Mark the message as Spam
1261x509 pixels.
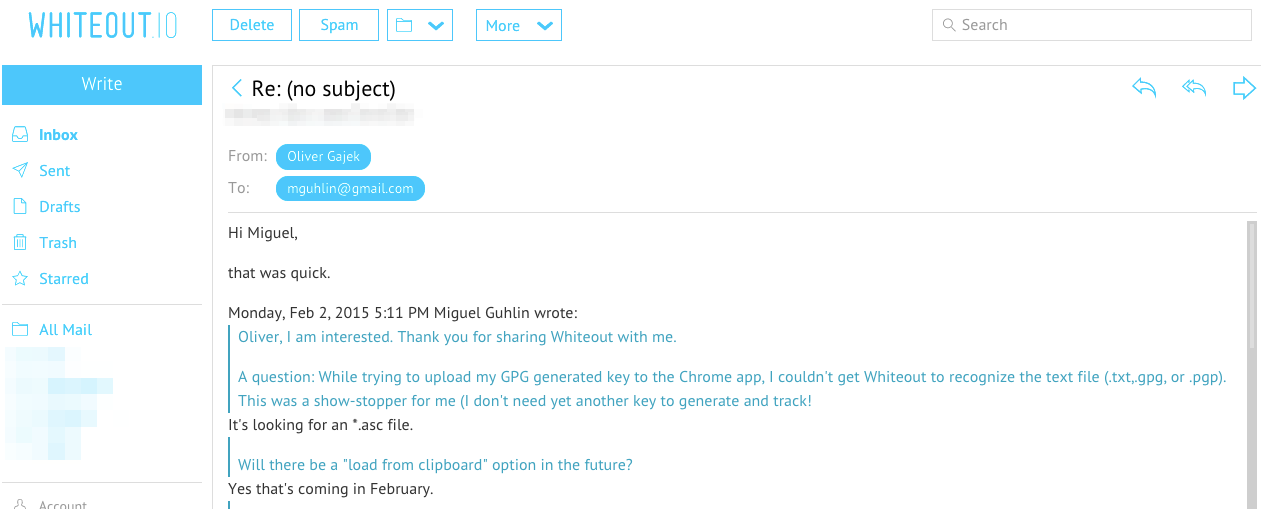pyautogui.click(x=339, y=26)
